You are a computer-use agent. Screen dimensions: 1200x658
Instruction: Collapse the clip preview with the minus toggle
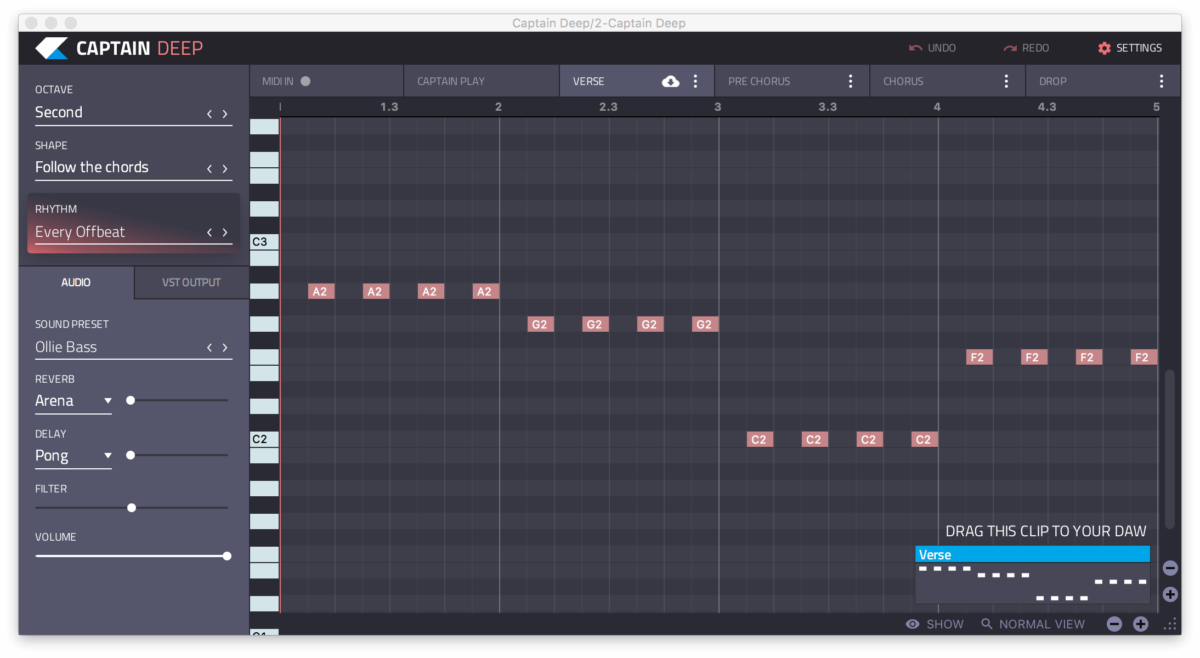pos(1169,567)
